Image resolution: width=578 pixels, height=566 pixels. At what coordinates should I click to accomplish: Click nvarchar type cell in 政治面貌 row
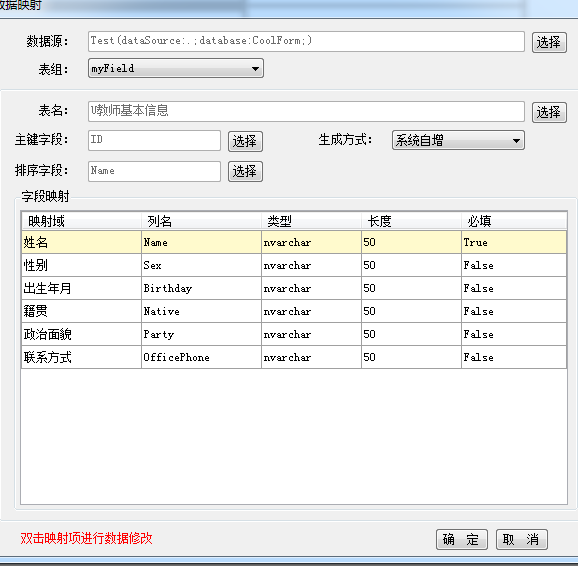coord(311,334)
